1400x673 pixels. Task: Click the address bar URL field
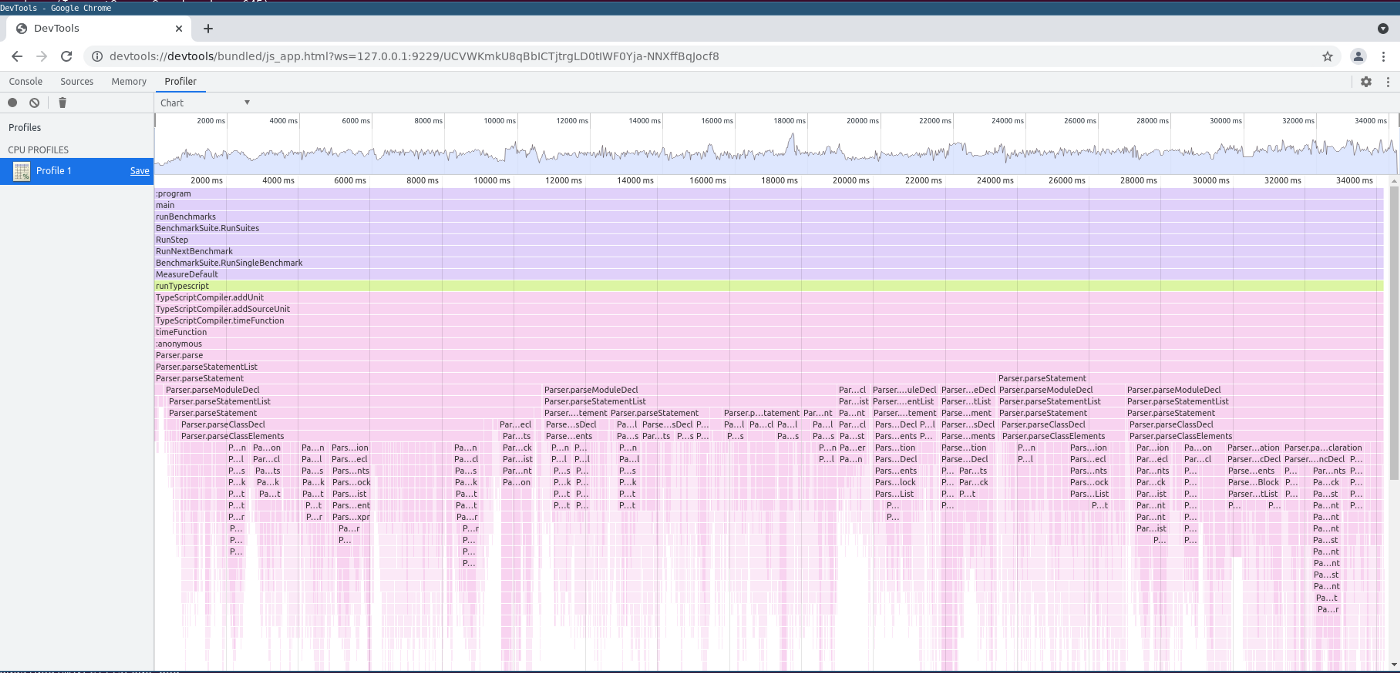pyautogui.click(x=700, y=57)
